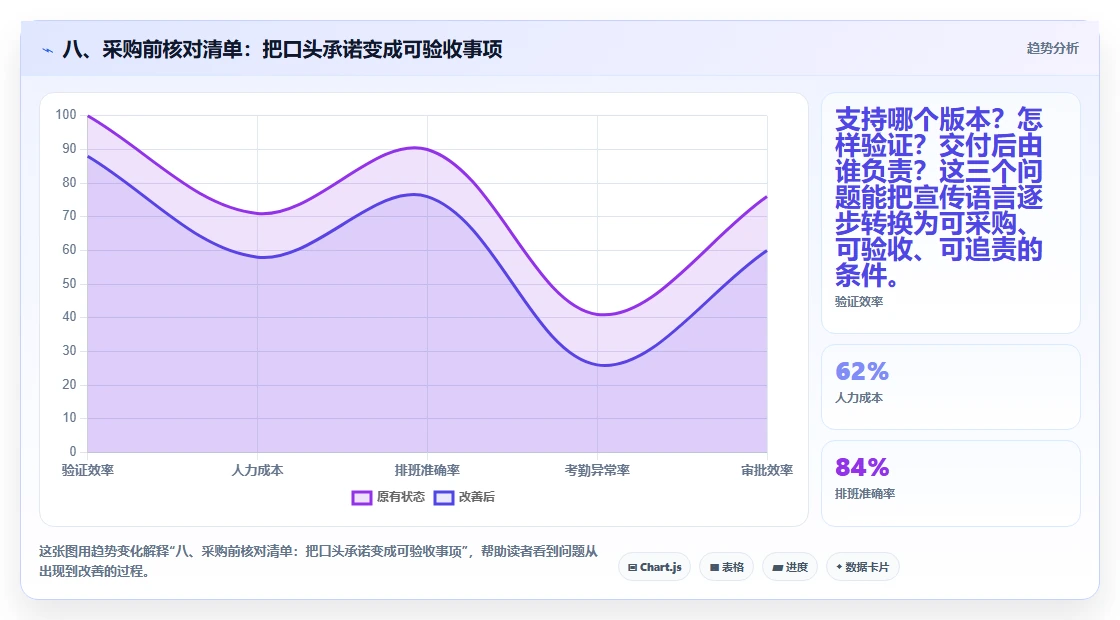Click the square icon in the 表格 pill
Viewport: 1120px width, 620px height.
[x=714, y=568]
